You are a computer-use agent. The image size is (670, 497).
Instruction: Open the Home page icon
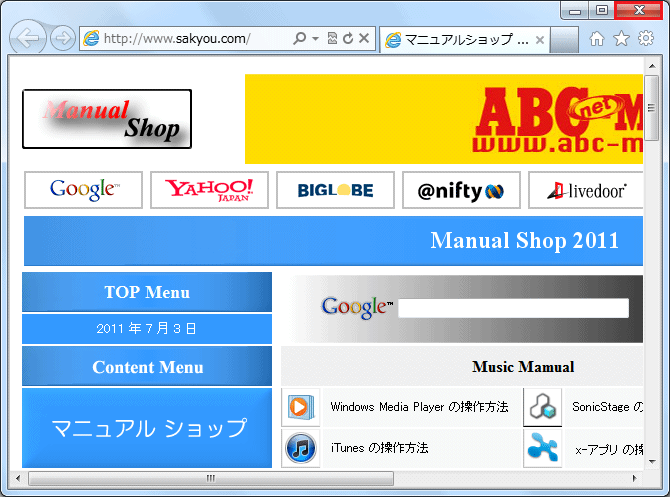[x=597, y=39]
